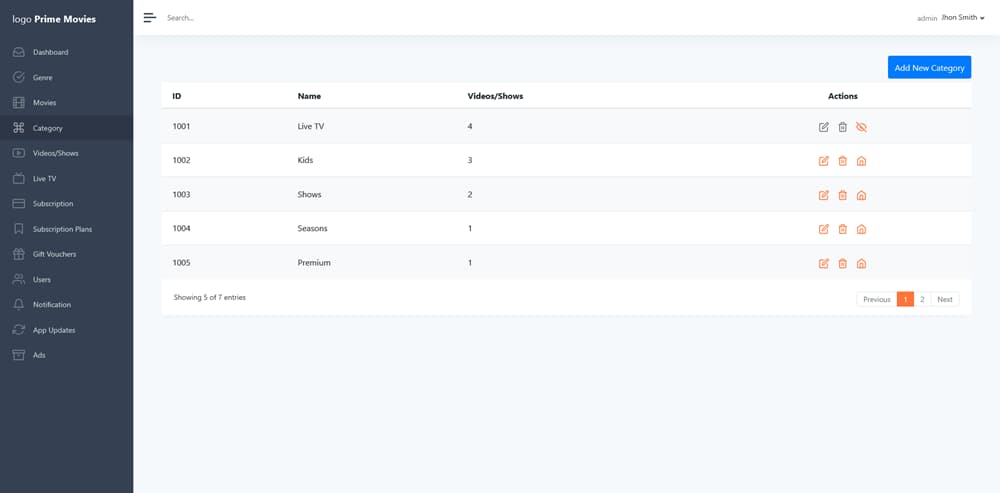Delete the Premium category
1000x493 pixels.
pos(842,263)
